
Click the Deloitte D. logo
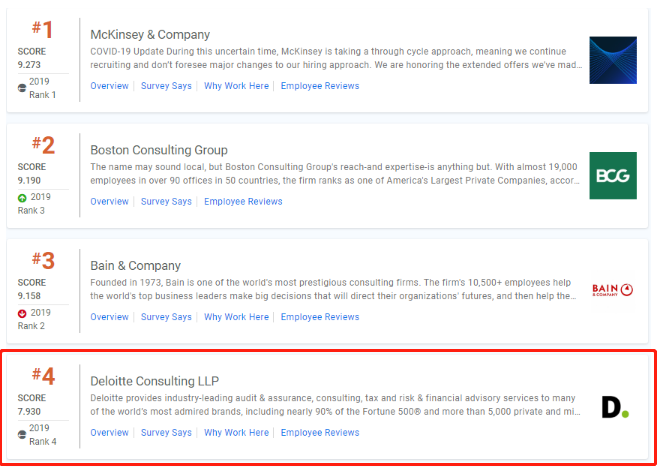tap(615, 407)
